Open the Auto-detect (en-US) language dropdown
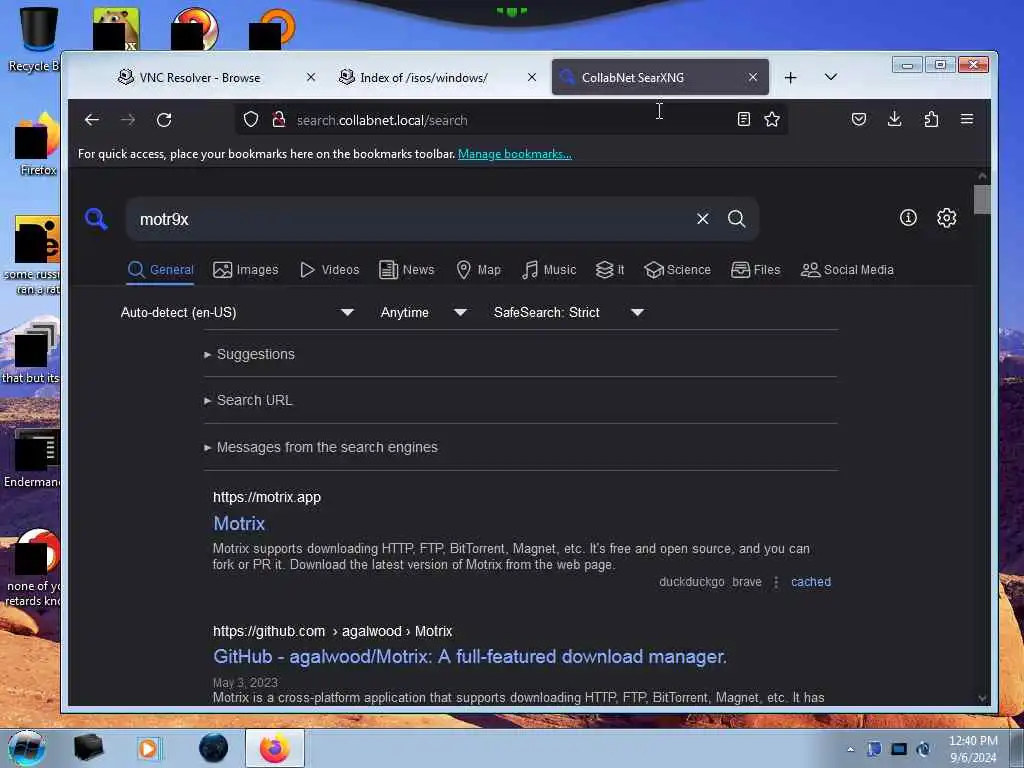Viewport: 1024px width, 768px height. tap(237, 312)
